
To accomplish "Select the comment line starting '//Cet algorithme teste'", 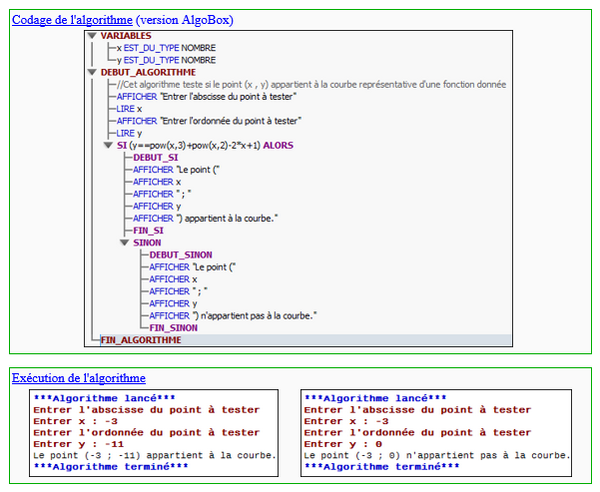I will (x=311, y=85).
